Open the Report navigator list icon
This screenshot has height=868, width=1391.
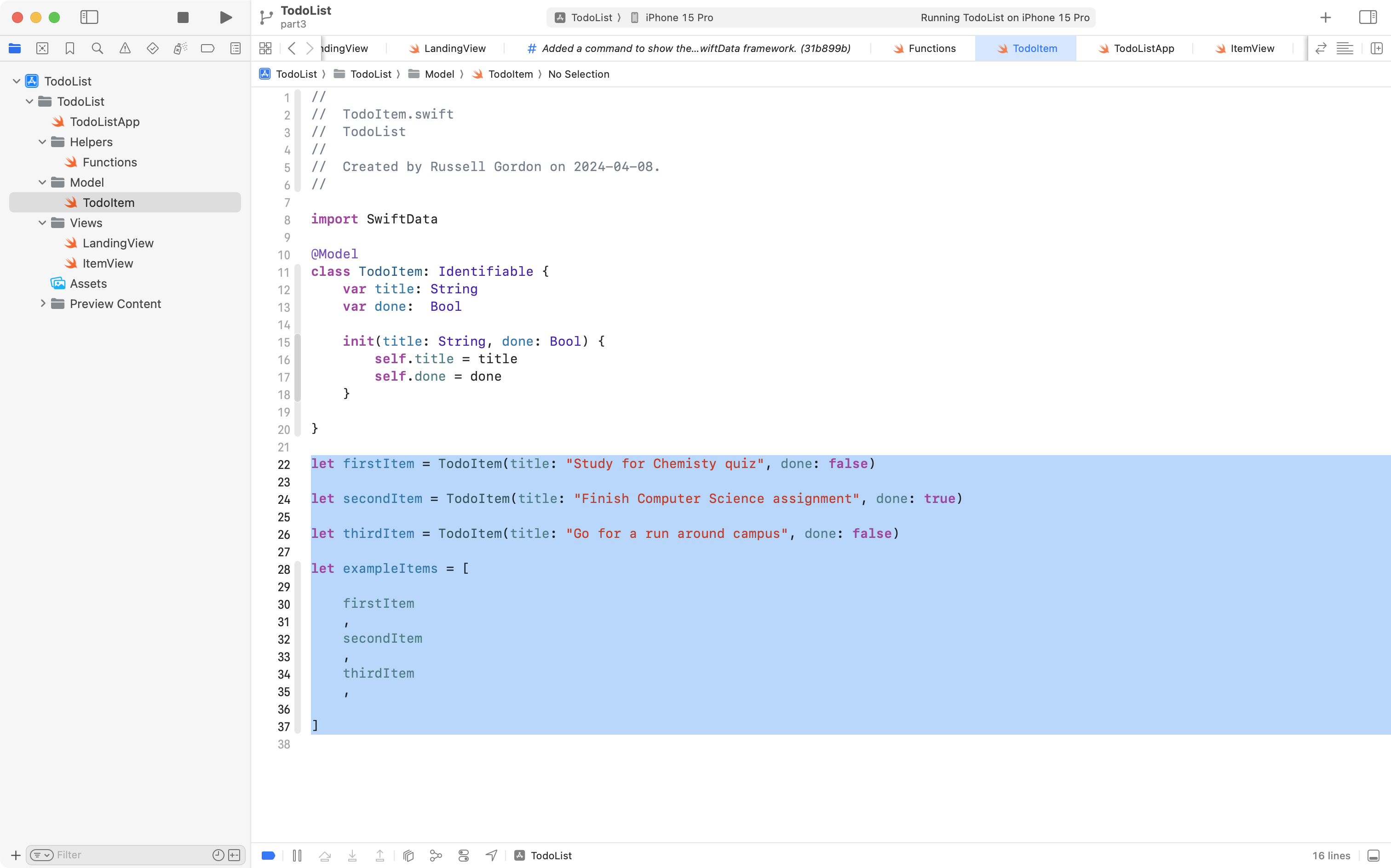236,48
